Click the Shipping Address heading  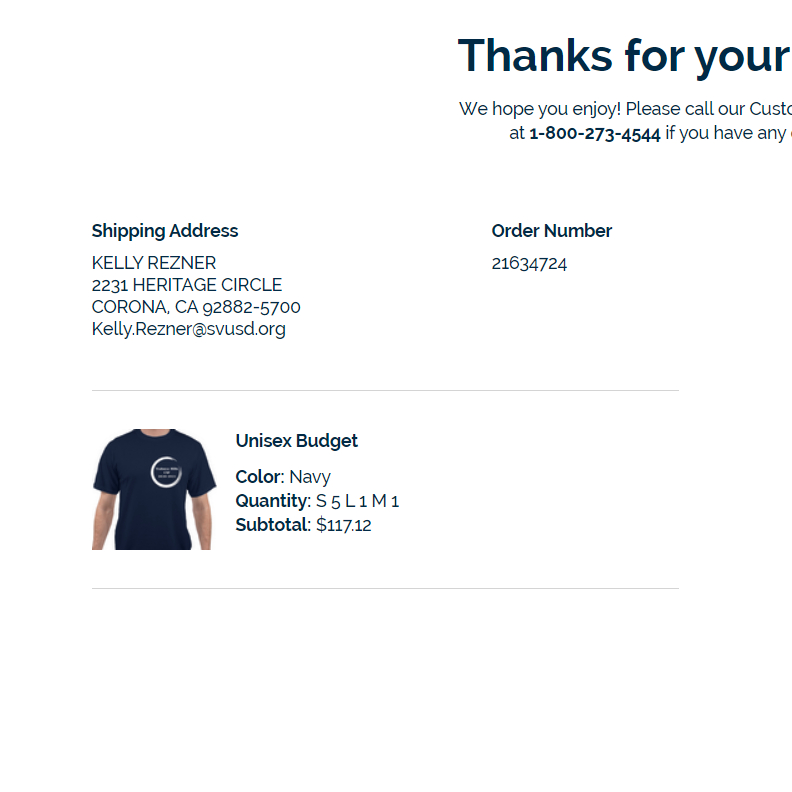[x=165, y=231]
